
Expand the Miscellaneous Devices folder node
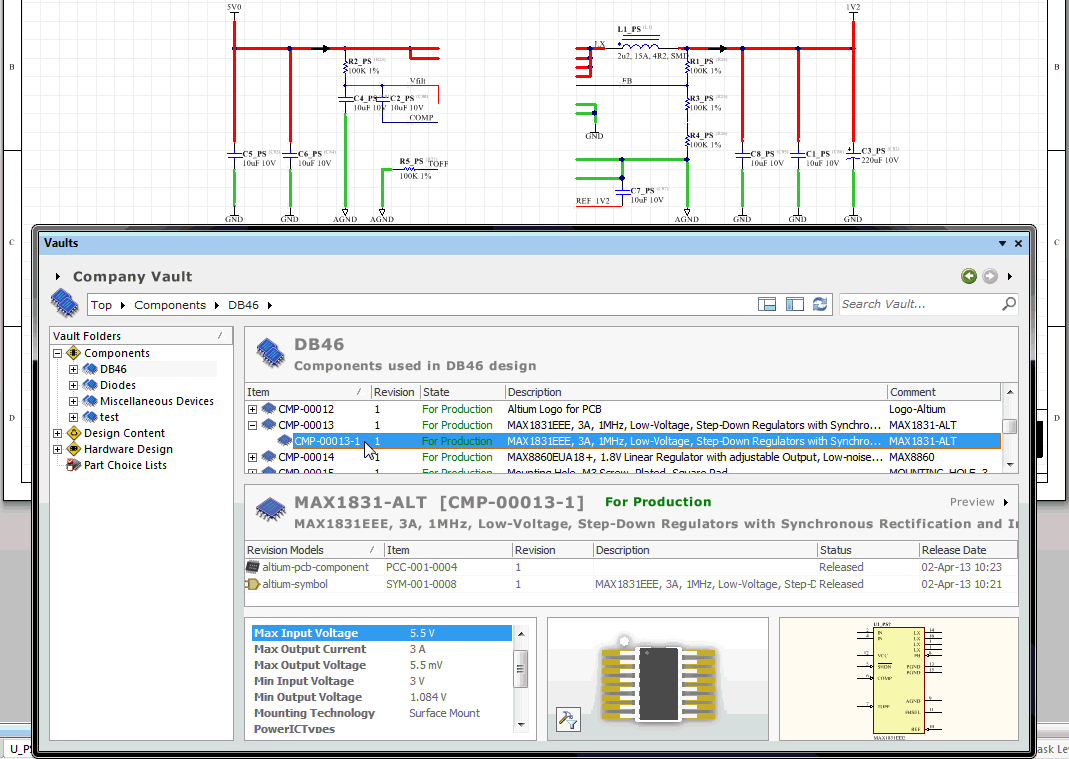coord(73,401)
